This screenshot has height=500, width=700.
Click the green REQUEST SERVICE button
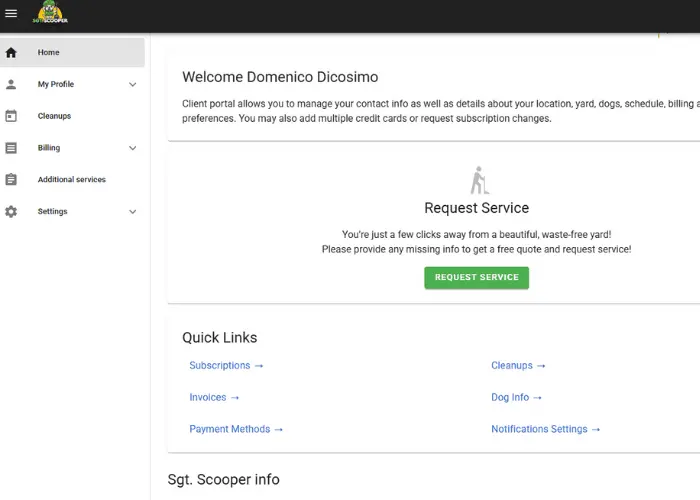coord(476,278)
